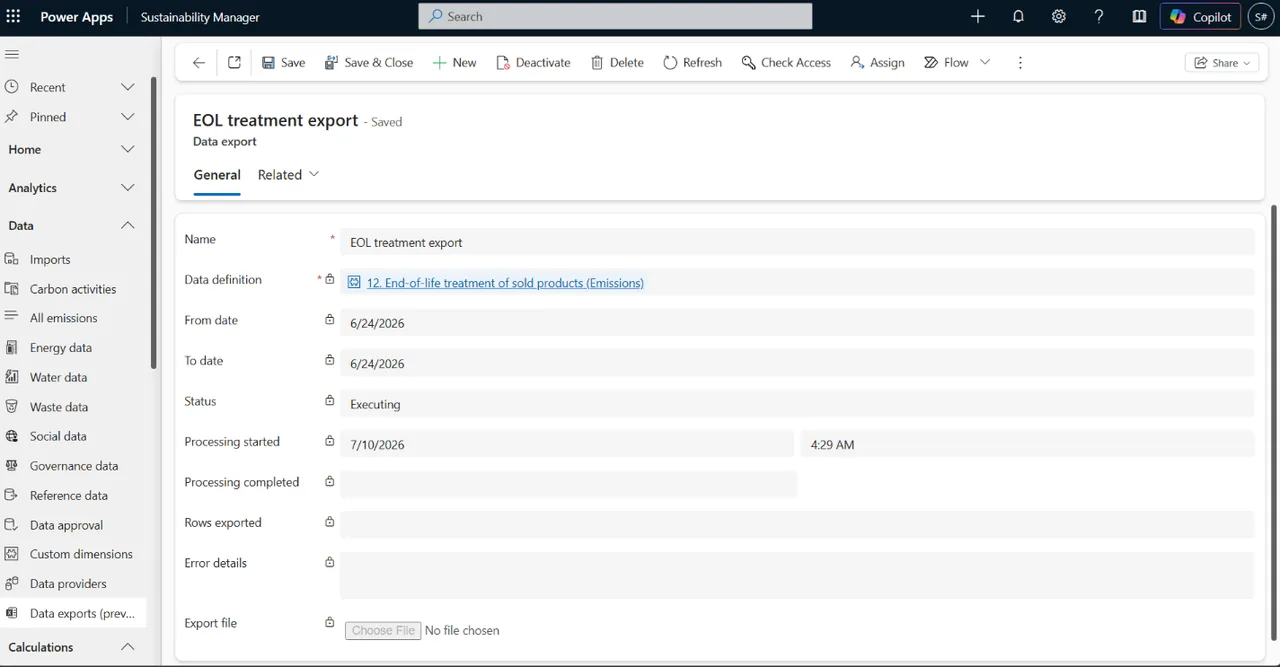Open the help question mark

point(1099,17)
